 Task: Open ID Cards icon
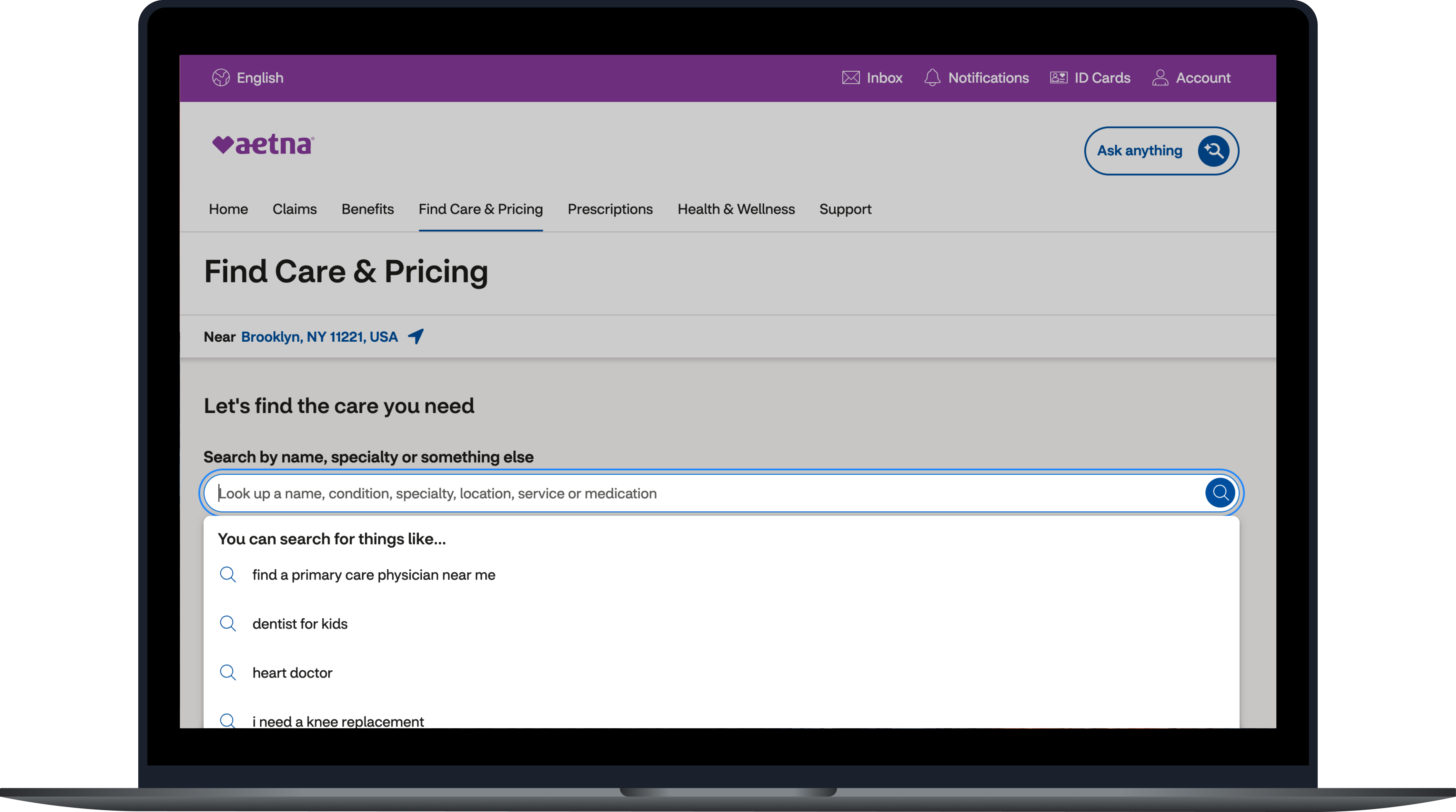[1058, 78]
